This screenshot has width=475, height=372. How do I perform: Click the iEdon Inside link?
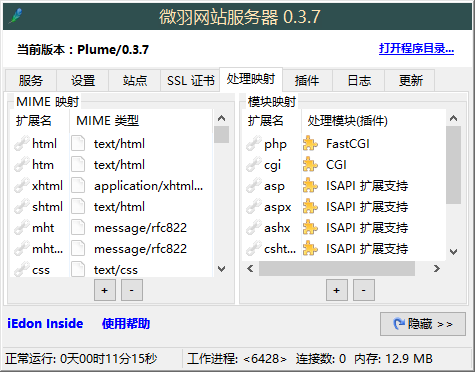(45, 323)
